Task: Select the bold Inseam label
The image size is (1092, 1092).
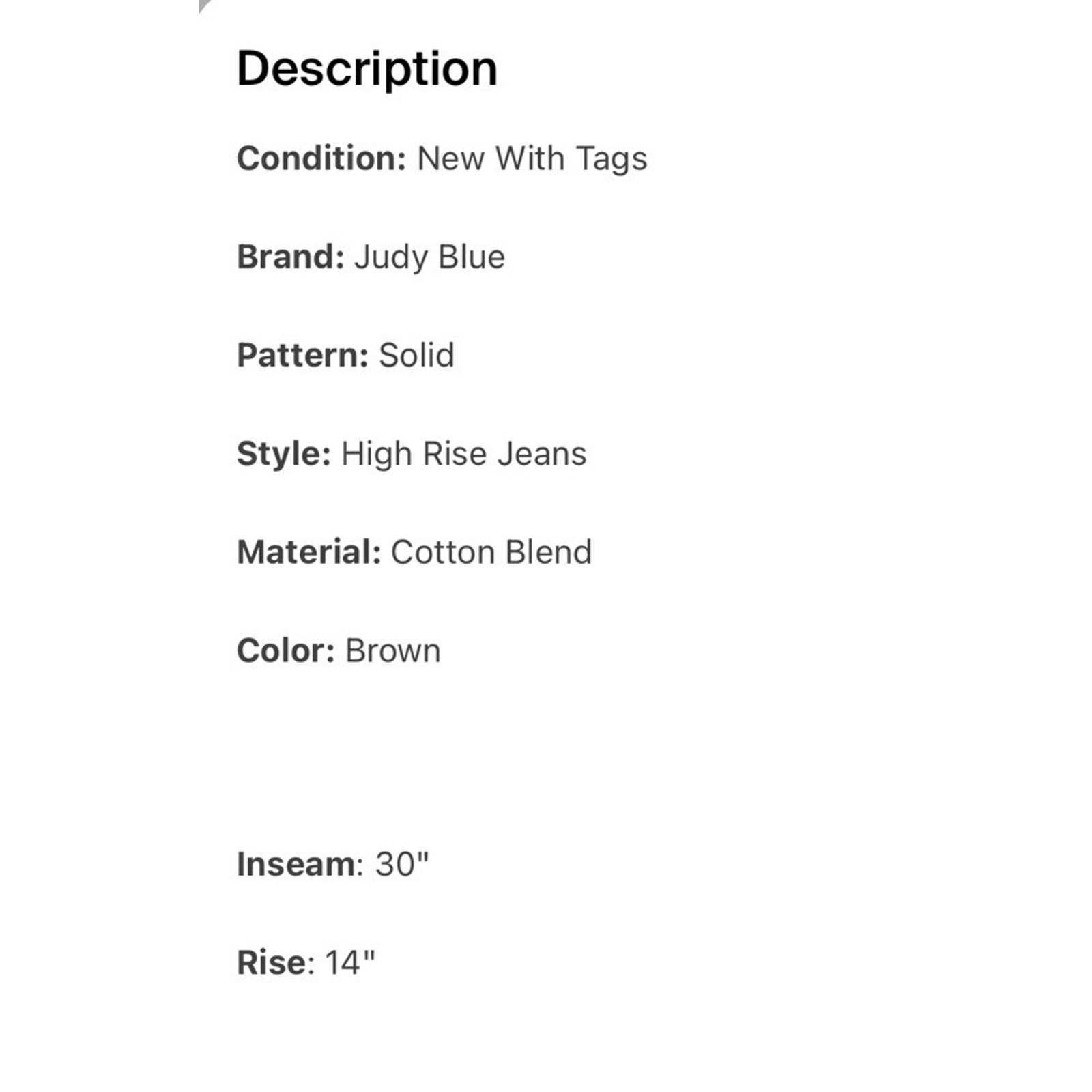Action: 296,864
